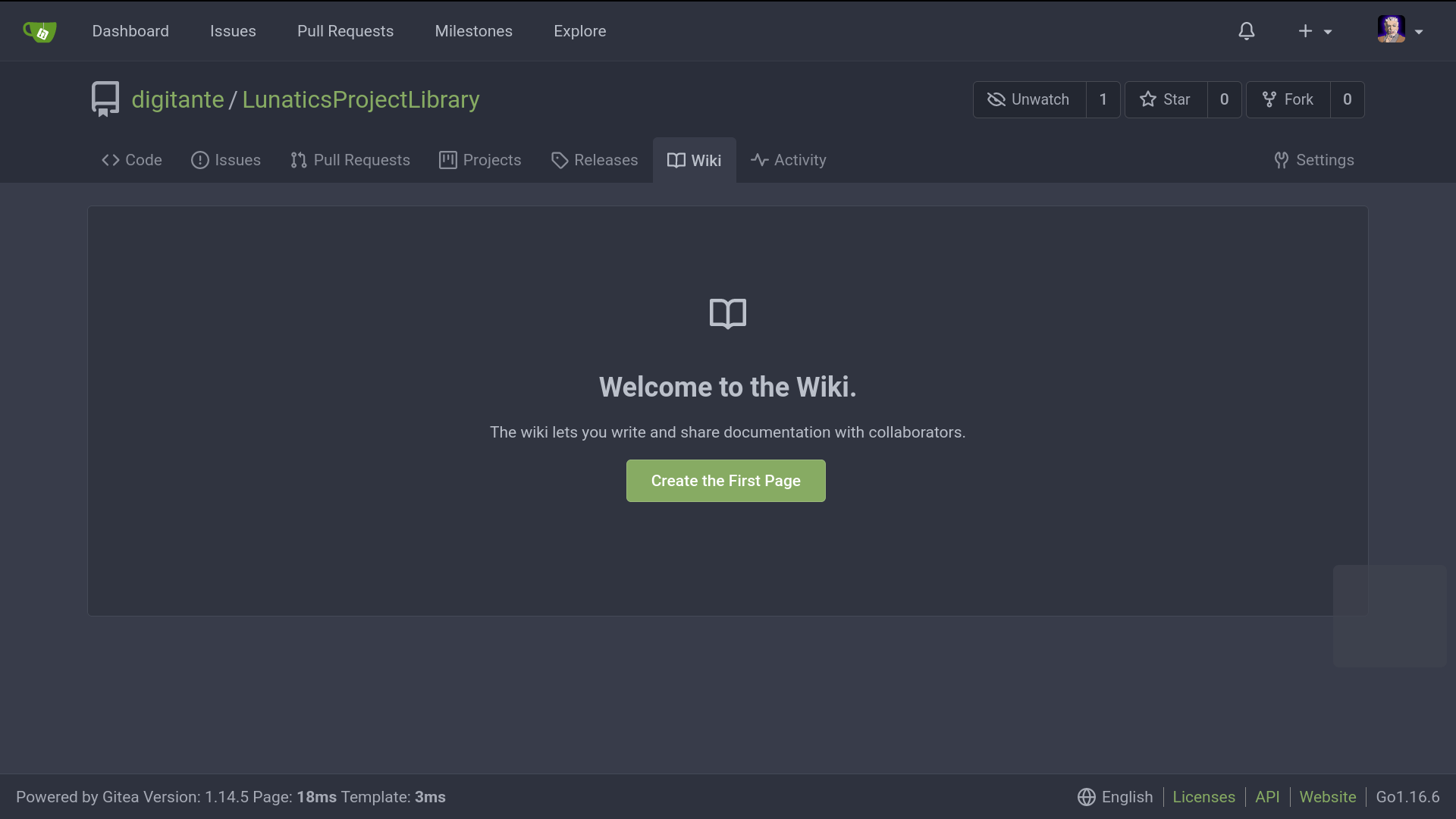Expand the plus create menu

(1314, 31)
